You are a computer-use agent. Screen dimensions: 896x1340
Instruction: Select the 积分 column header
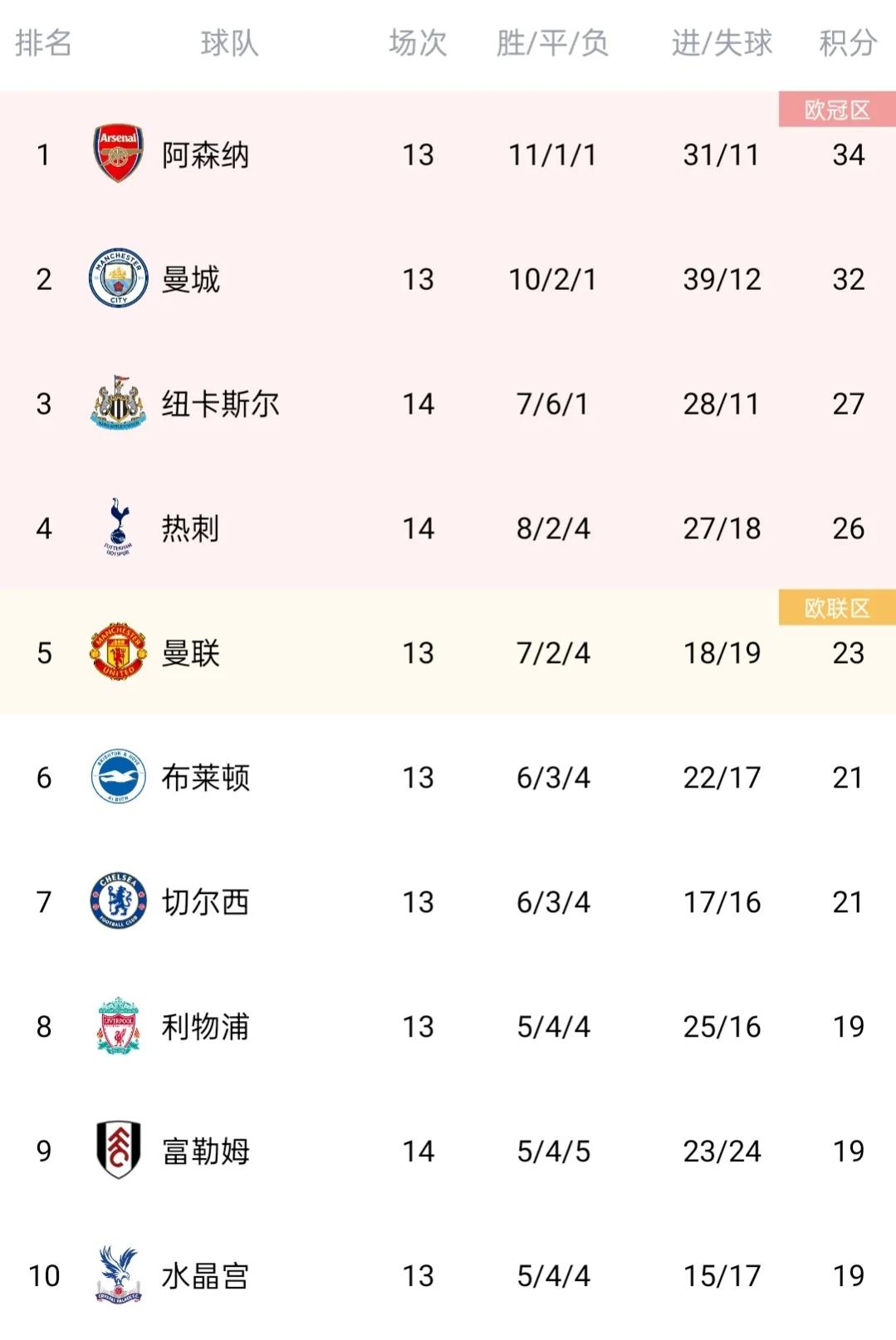click(x=848, y=43)
